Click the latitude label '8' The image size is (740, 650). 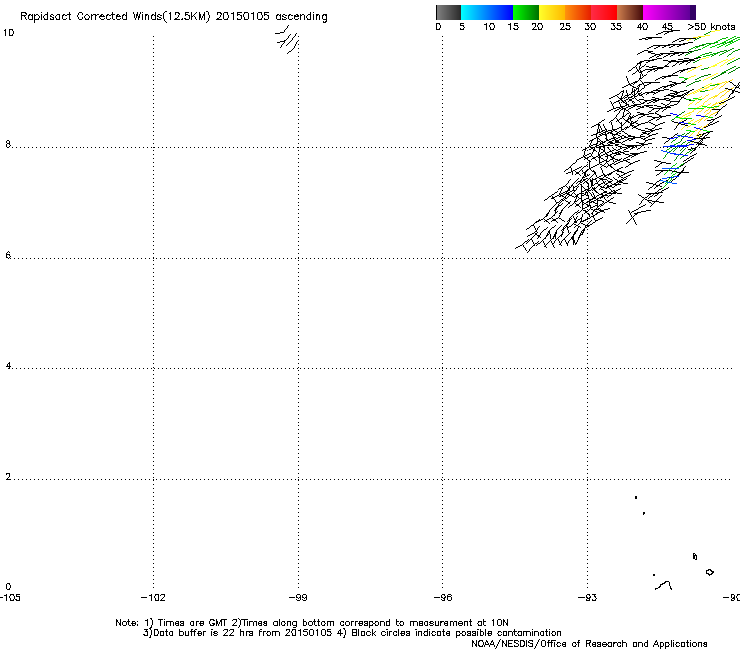coord(8,144)
